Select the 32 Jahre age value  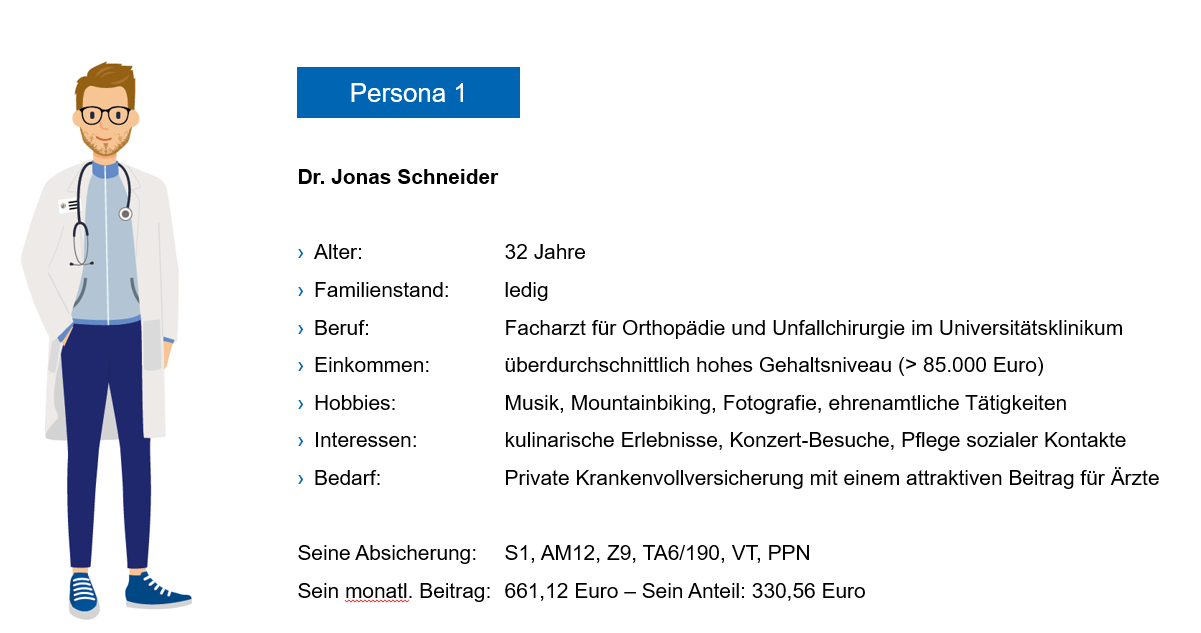click(x=545, y=252)
